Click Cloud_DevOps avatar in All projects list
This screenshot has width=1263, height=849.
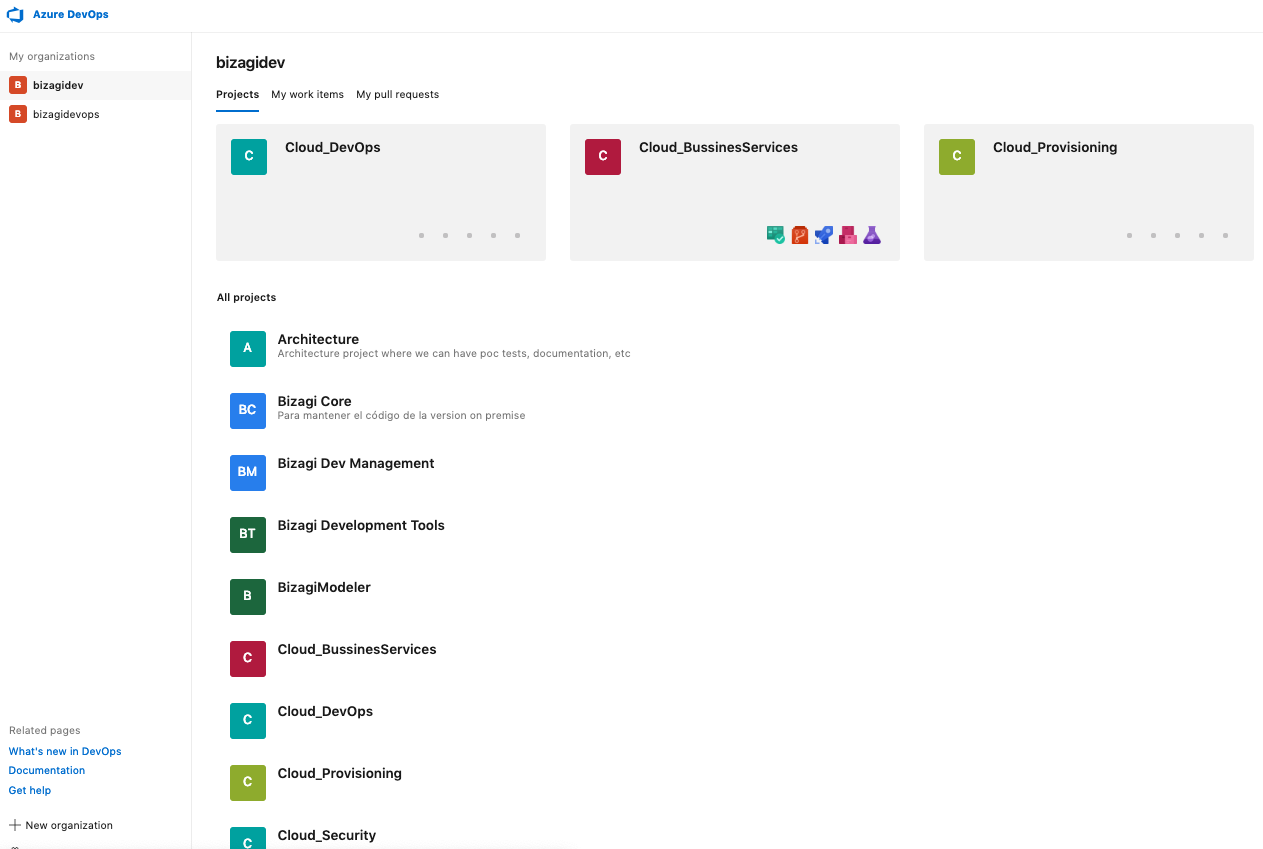coord(248,721)
